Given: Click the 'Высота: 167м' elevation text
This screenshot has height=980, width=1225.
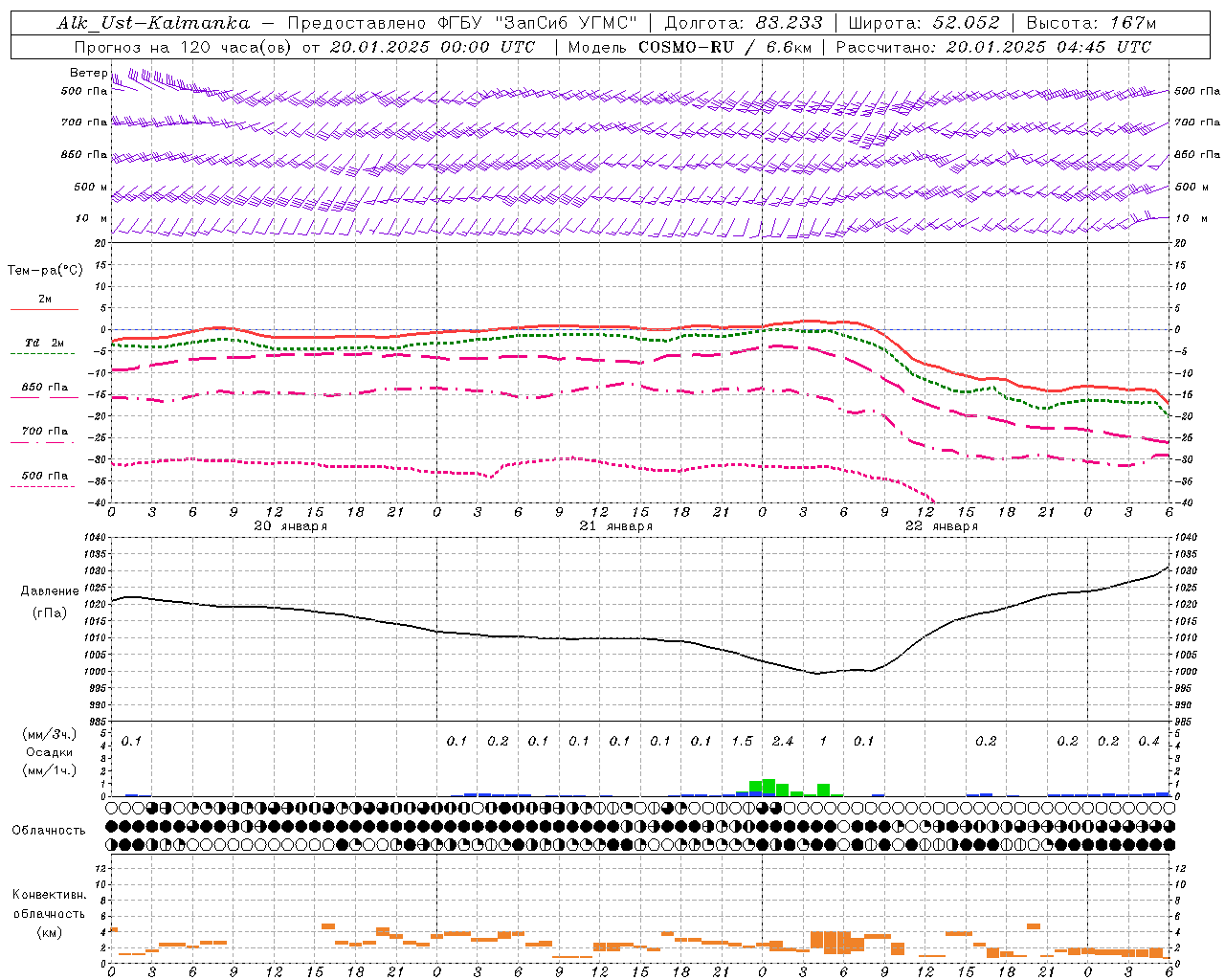Looking at the screenshot, I should coord(1091,23).
